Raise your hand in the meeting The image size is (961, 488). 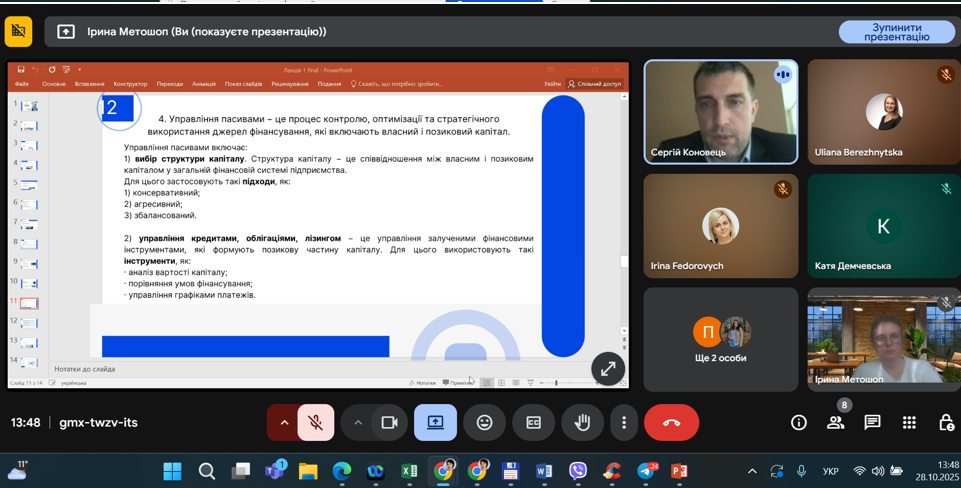coord(582,422)
